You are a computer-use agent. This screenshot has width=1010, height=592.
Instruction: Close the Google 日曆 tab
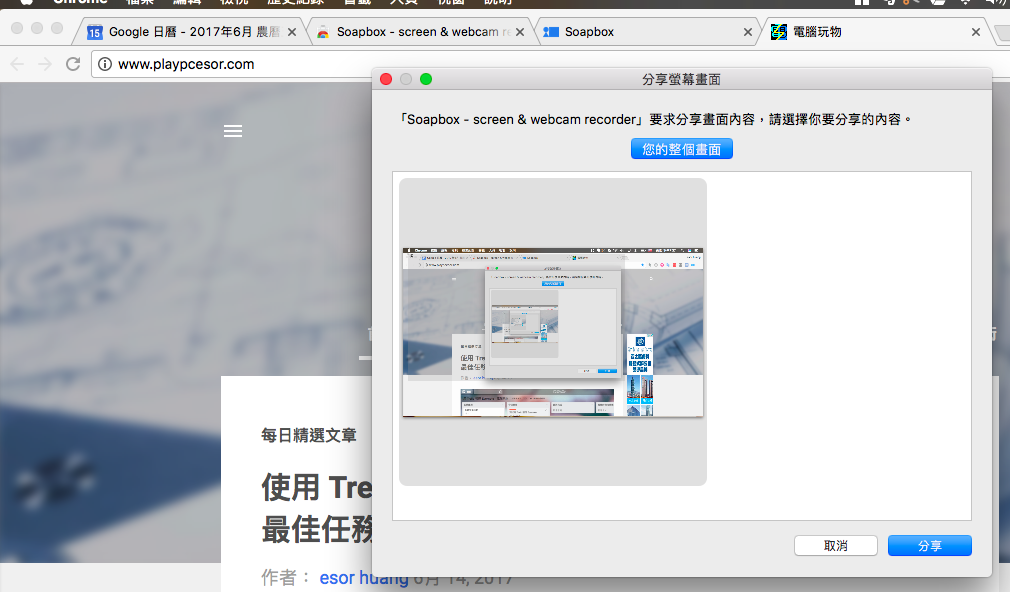pos(292,32)
